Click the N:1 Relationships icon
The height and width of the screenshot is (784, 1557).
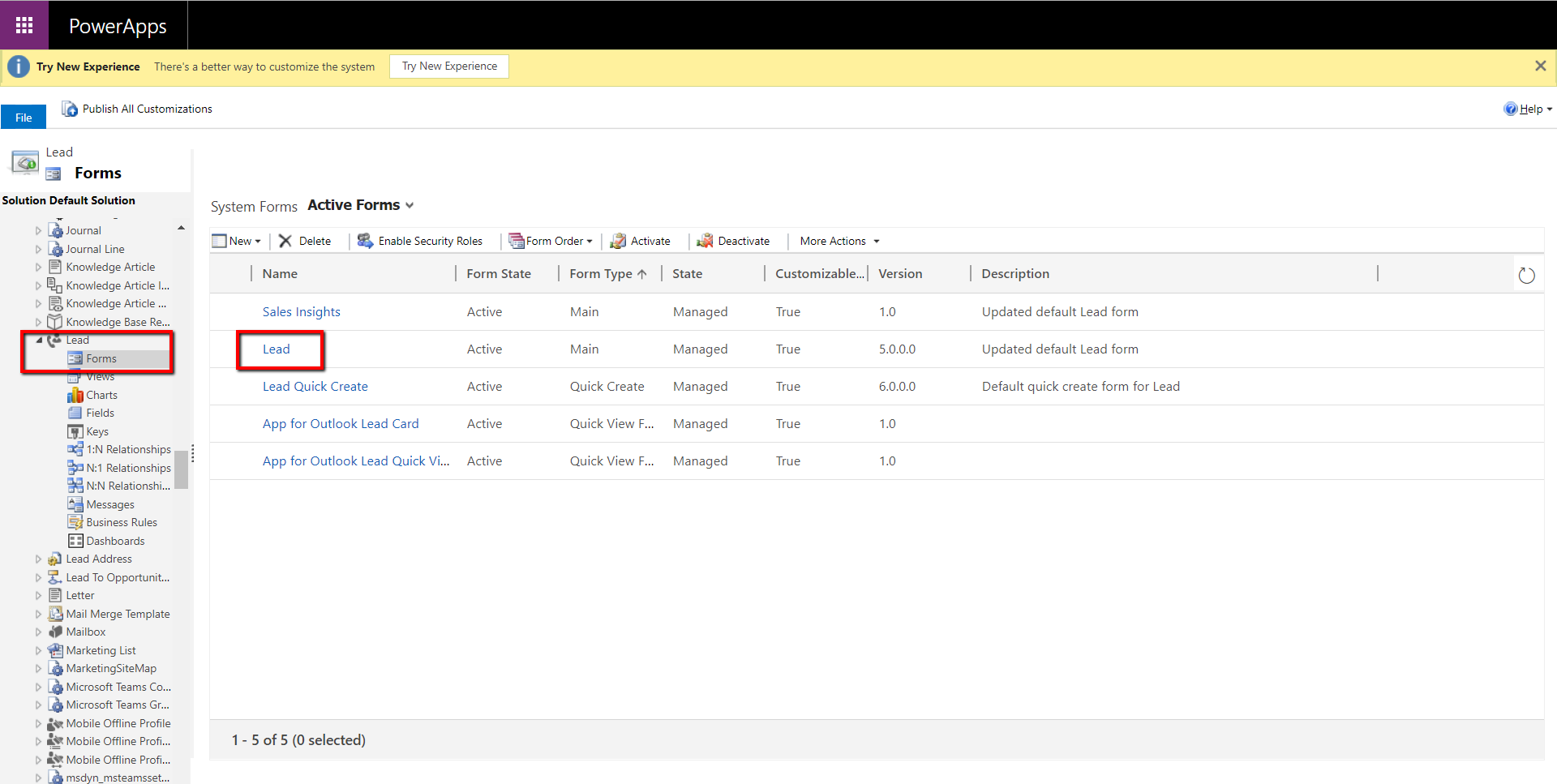pyautogui.click(x=75, y=468)
